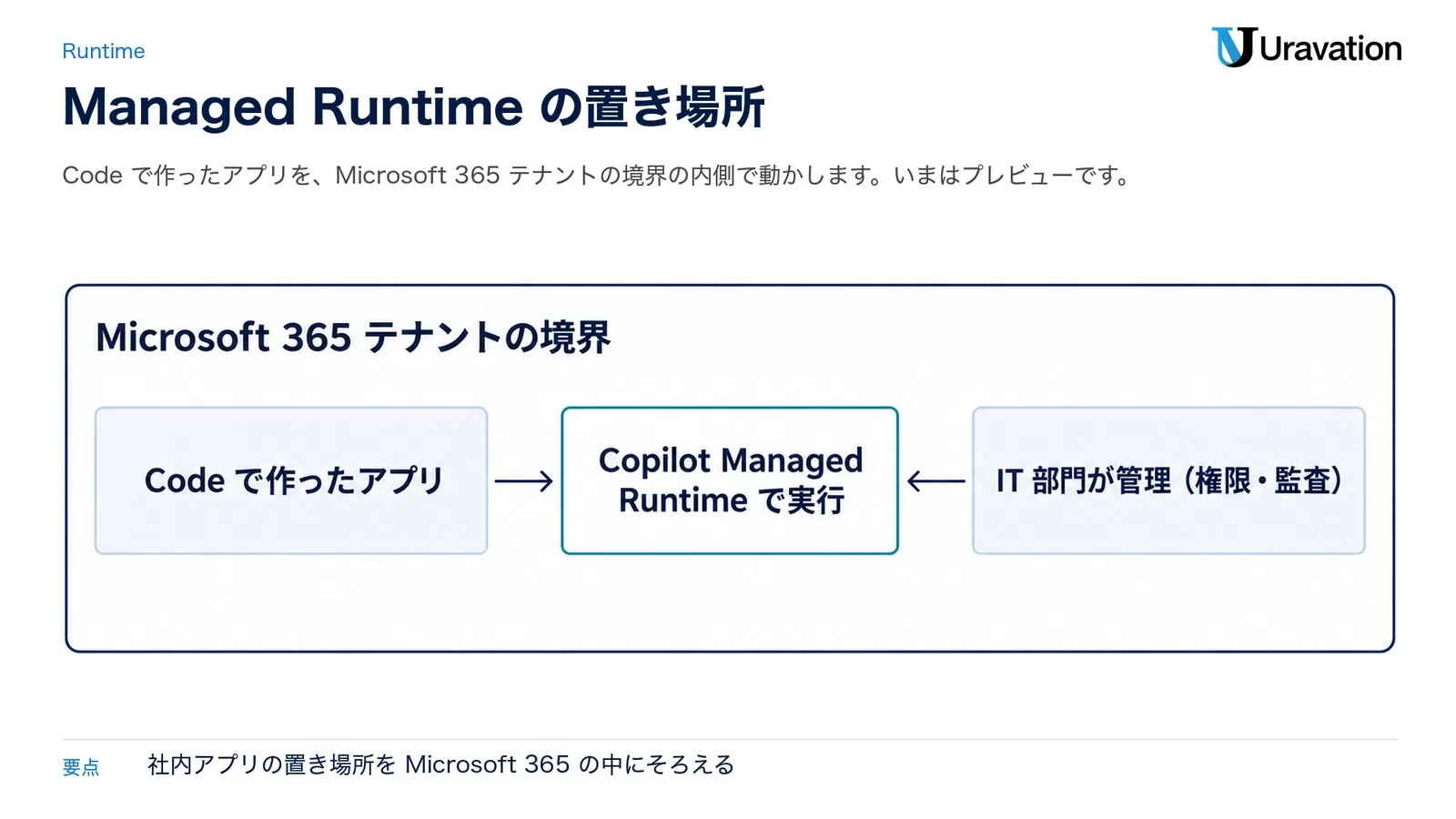This screenshot has width=1456, height=819.
Task: Click the Uravation logo
Action: 1306,47
